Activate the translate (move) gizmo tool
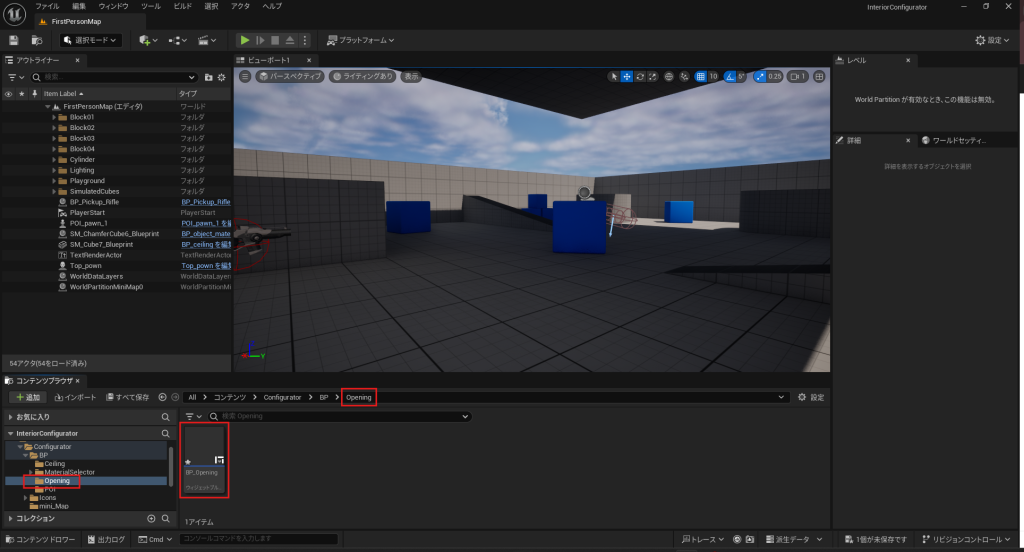This screenshot has width=1024, height=552. (627, 76)
